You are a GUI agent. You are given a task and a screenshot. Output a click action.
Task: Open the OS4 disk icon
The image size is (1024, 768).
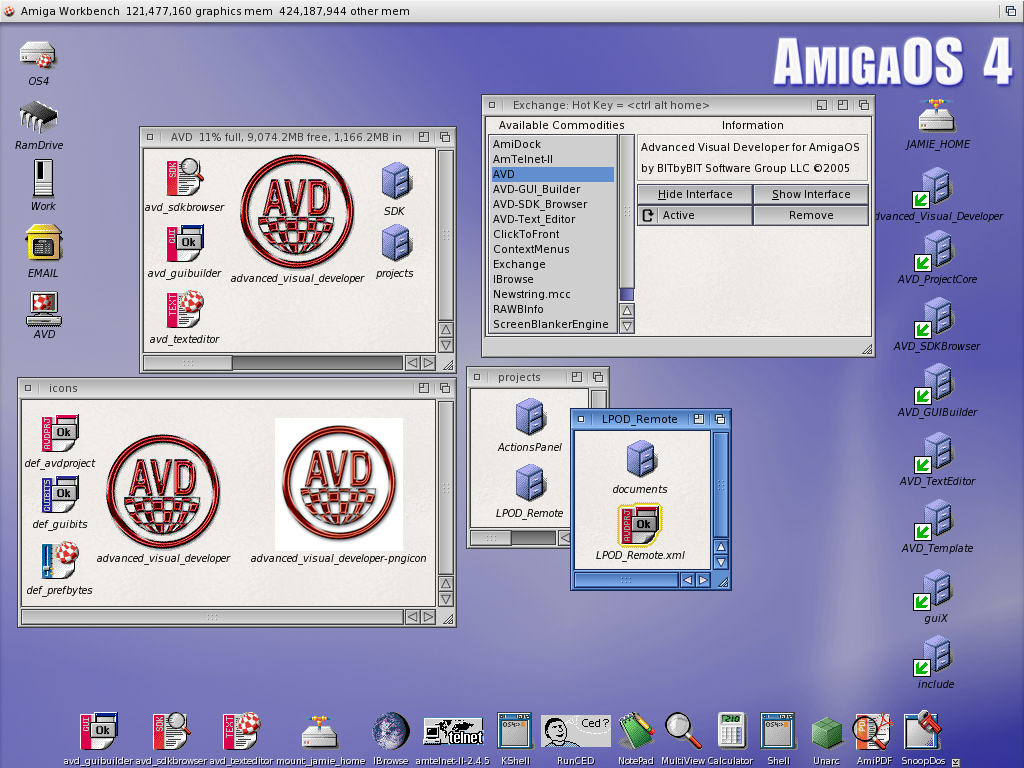tap(38, 56)
